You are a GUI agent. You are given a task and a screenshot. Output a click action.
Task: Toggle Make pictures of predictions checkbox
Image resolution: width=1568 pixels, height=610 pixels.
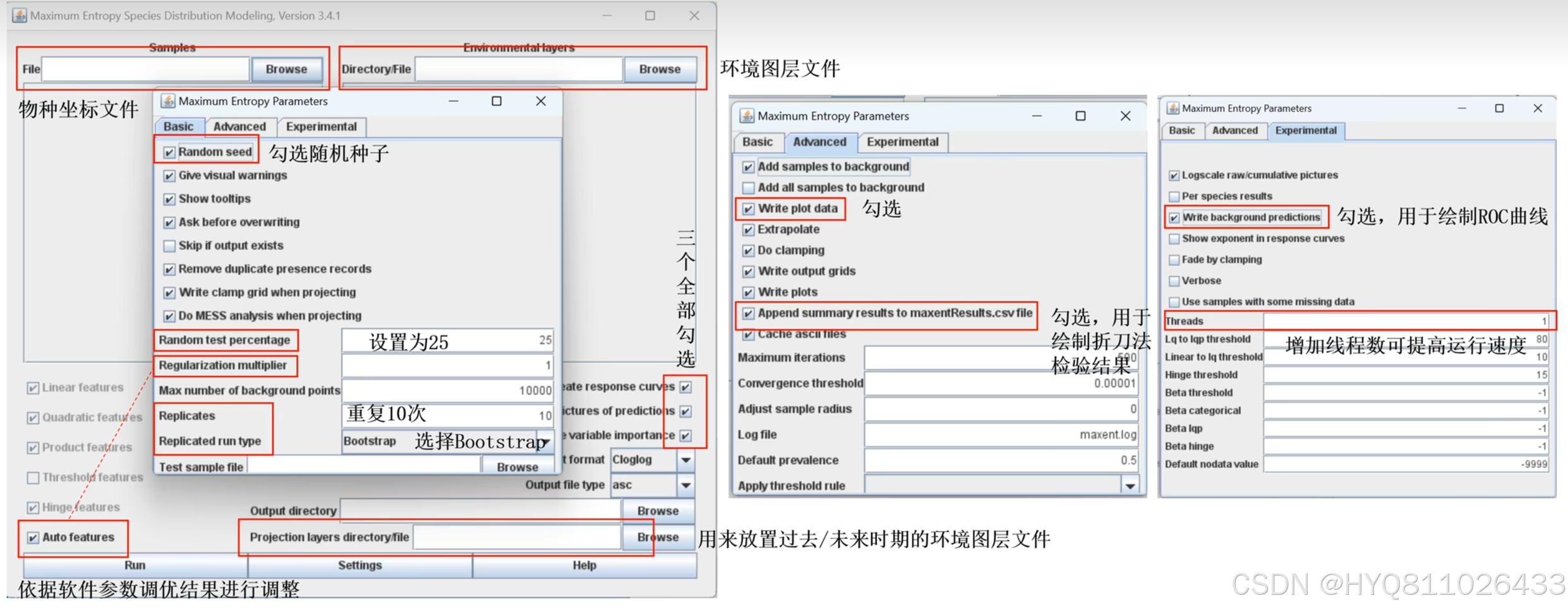click(685, 411)
